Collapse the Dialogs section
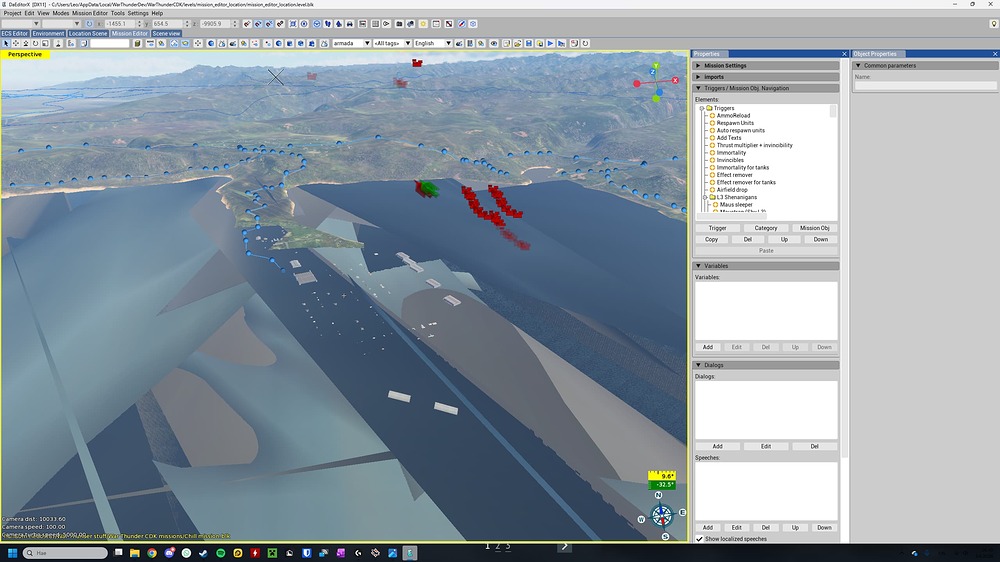The image size is (1000, 562). 766,366
